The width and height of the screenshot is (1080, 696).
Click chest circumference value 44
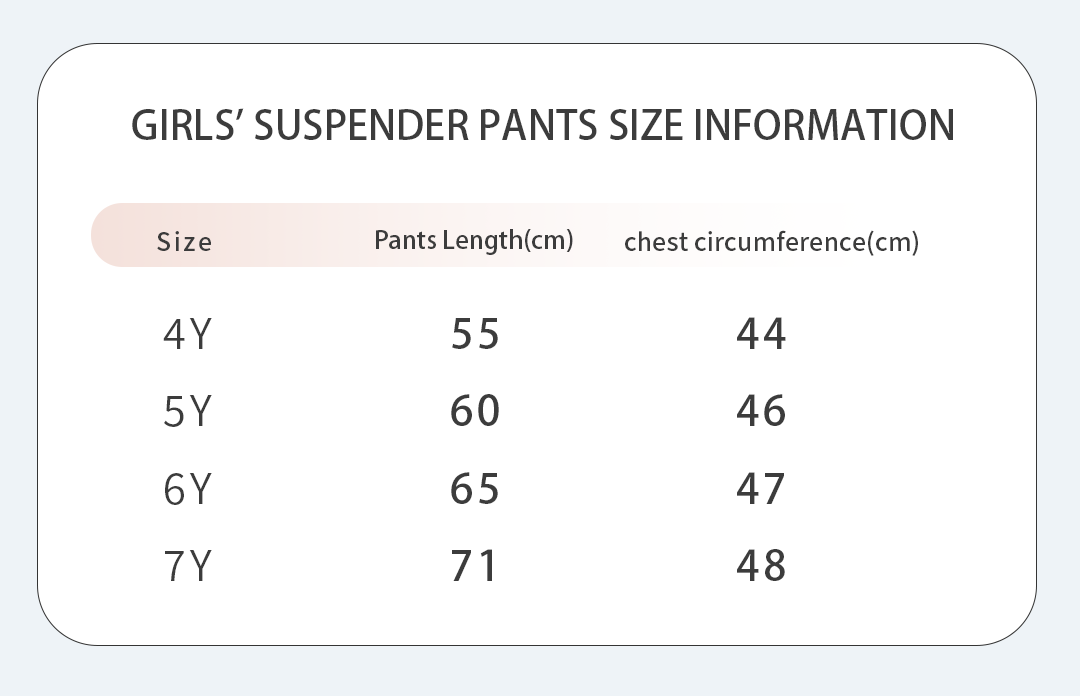click(x=761, y=334)
